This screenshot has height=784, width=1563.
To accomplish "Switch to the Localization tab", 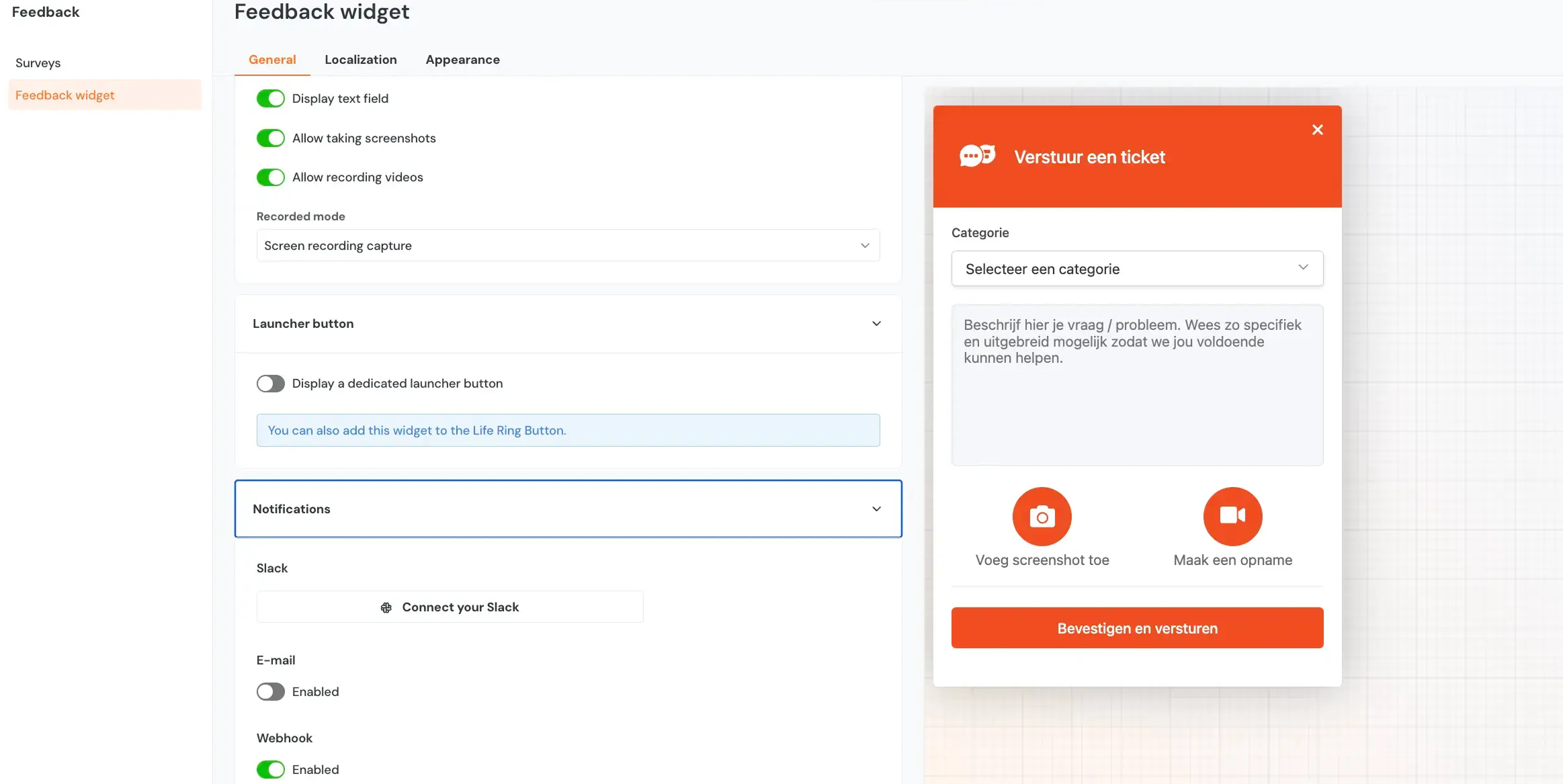I will (360, 59).
